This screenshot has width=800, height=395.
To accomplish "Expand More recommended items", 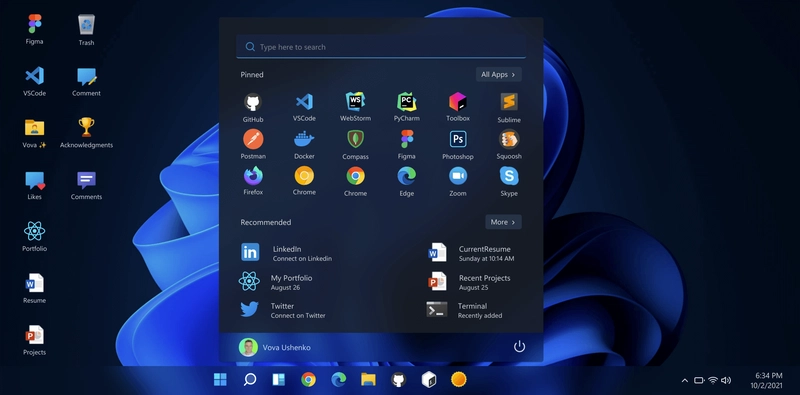I will tap(503, 222).
